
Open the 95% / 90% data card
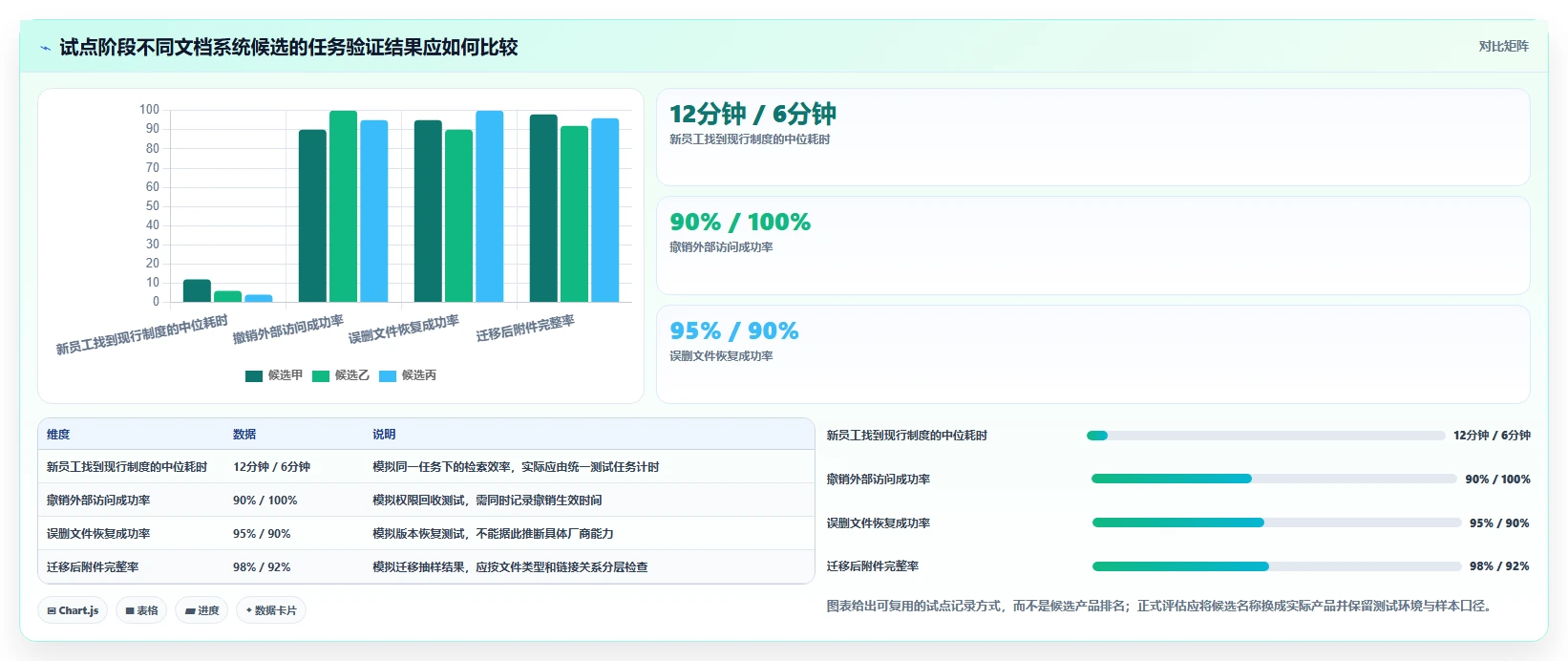click(1093, 354)
